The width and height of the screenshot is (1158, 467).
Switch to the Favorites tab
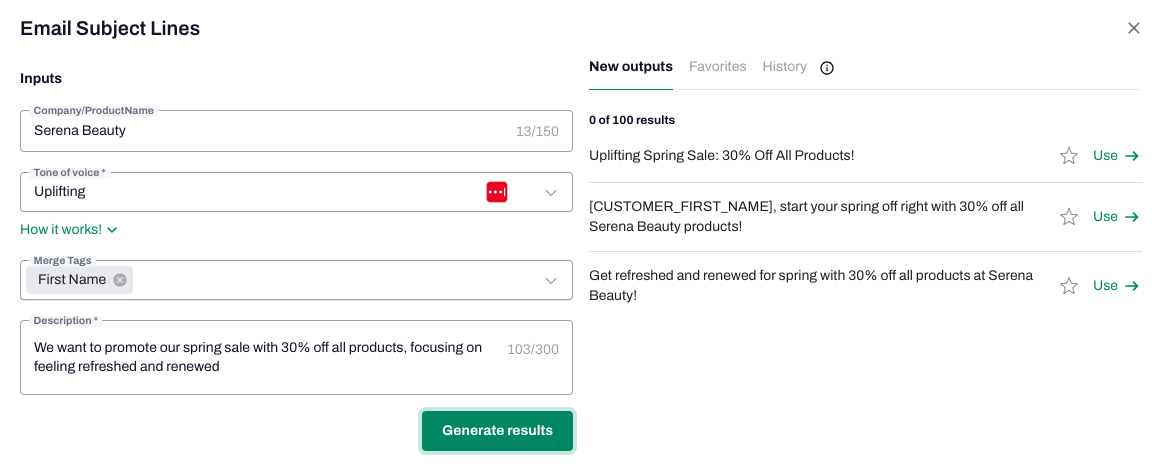pos(718,67)
